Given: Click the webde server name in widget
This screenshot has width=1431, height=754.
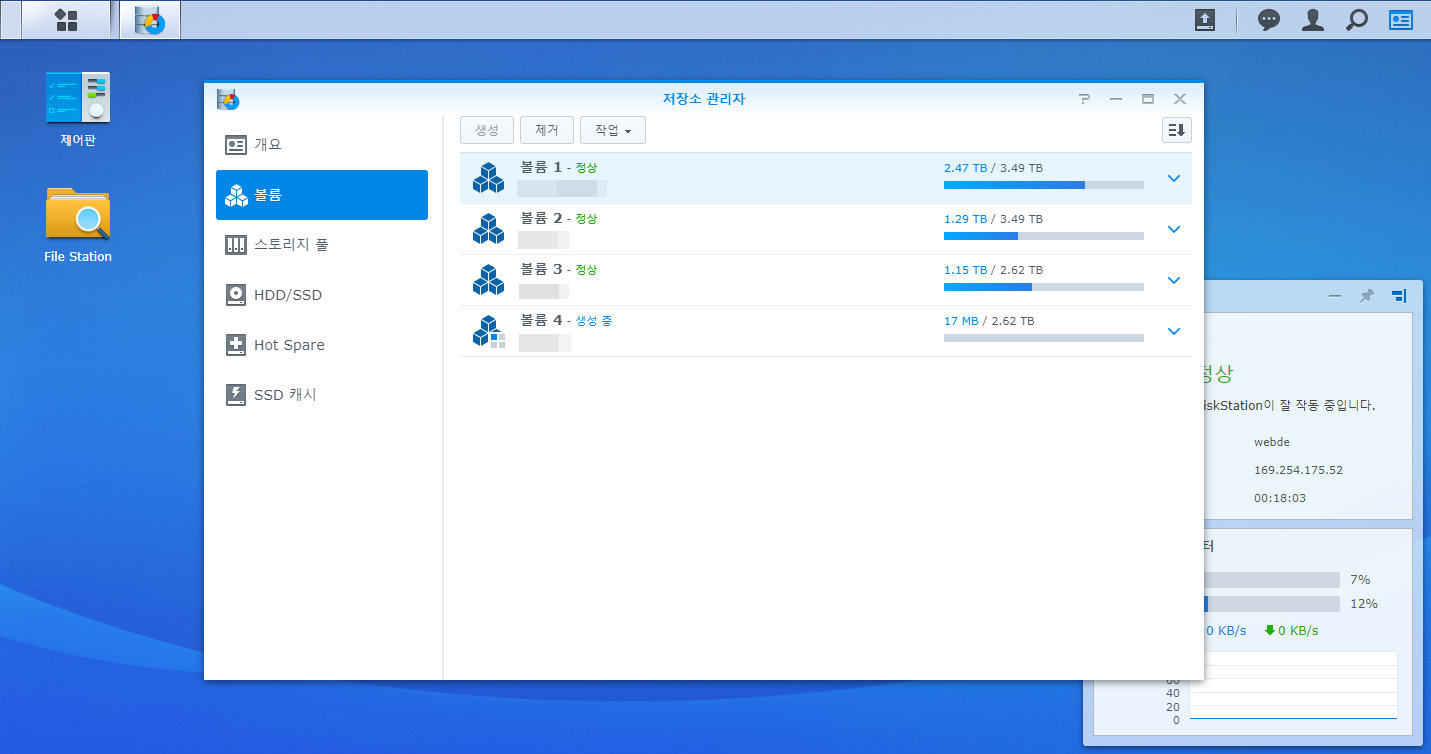Looking at the screenshot, I should coord(1272,442).
